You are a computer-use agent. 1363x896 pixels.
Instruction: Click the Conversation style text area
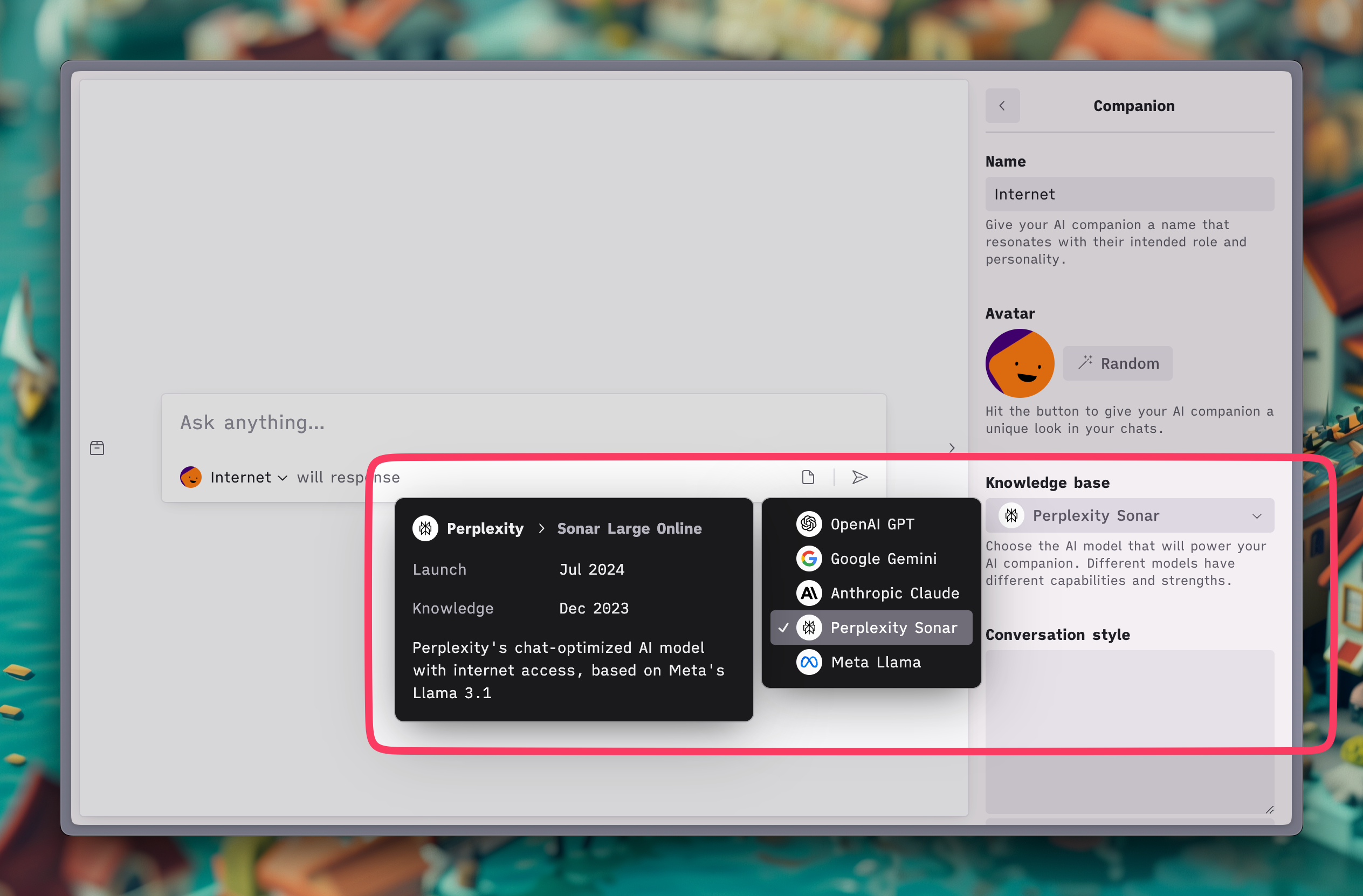point(1130,732)
